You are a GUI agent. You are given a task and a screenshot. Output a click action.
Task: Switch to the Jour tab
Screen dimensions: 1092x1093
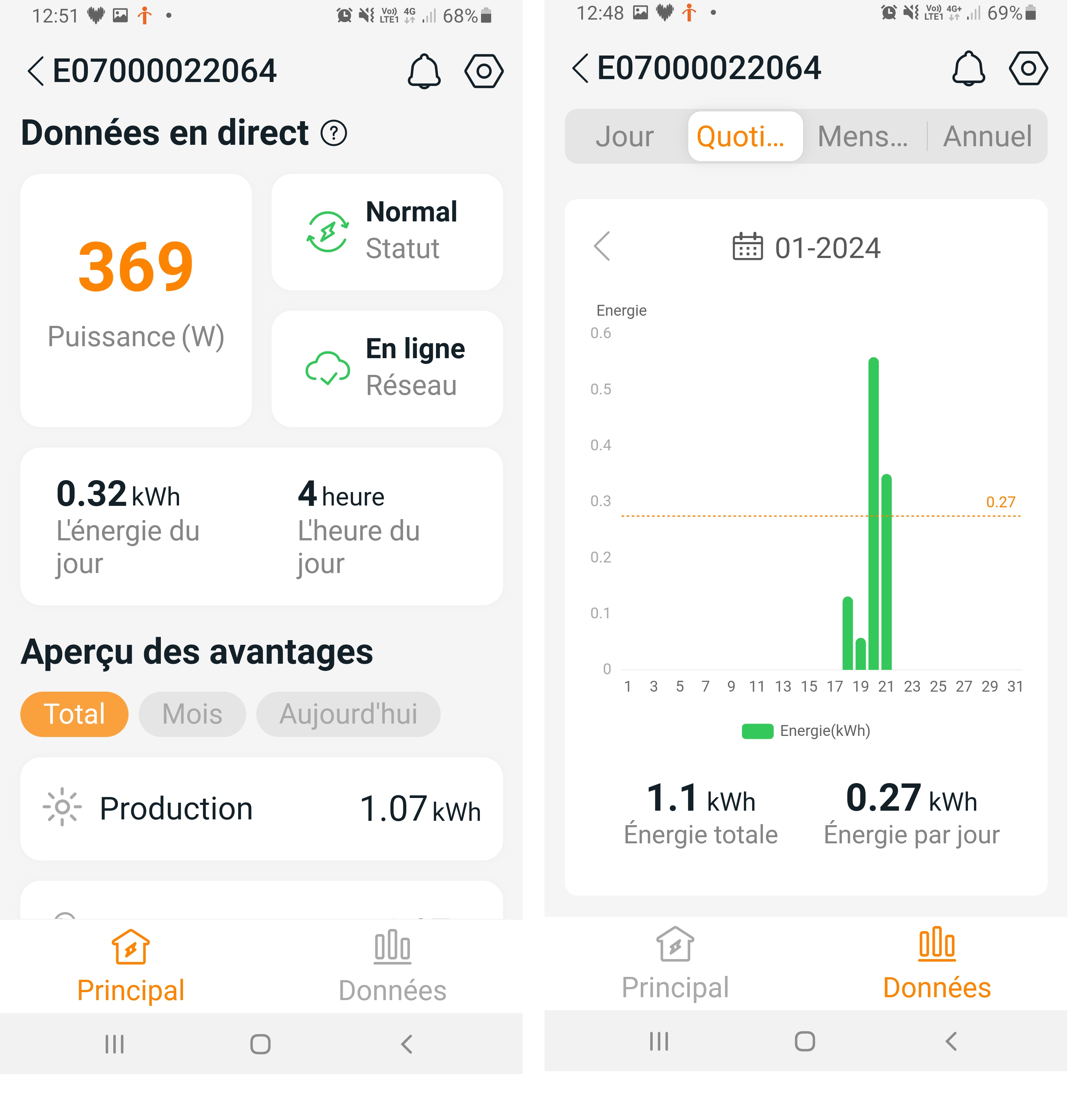point(624,136)
